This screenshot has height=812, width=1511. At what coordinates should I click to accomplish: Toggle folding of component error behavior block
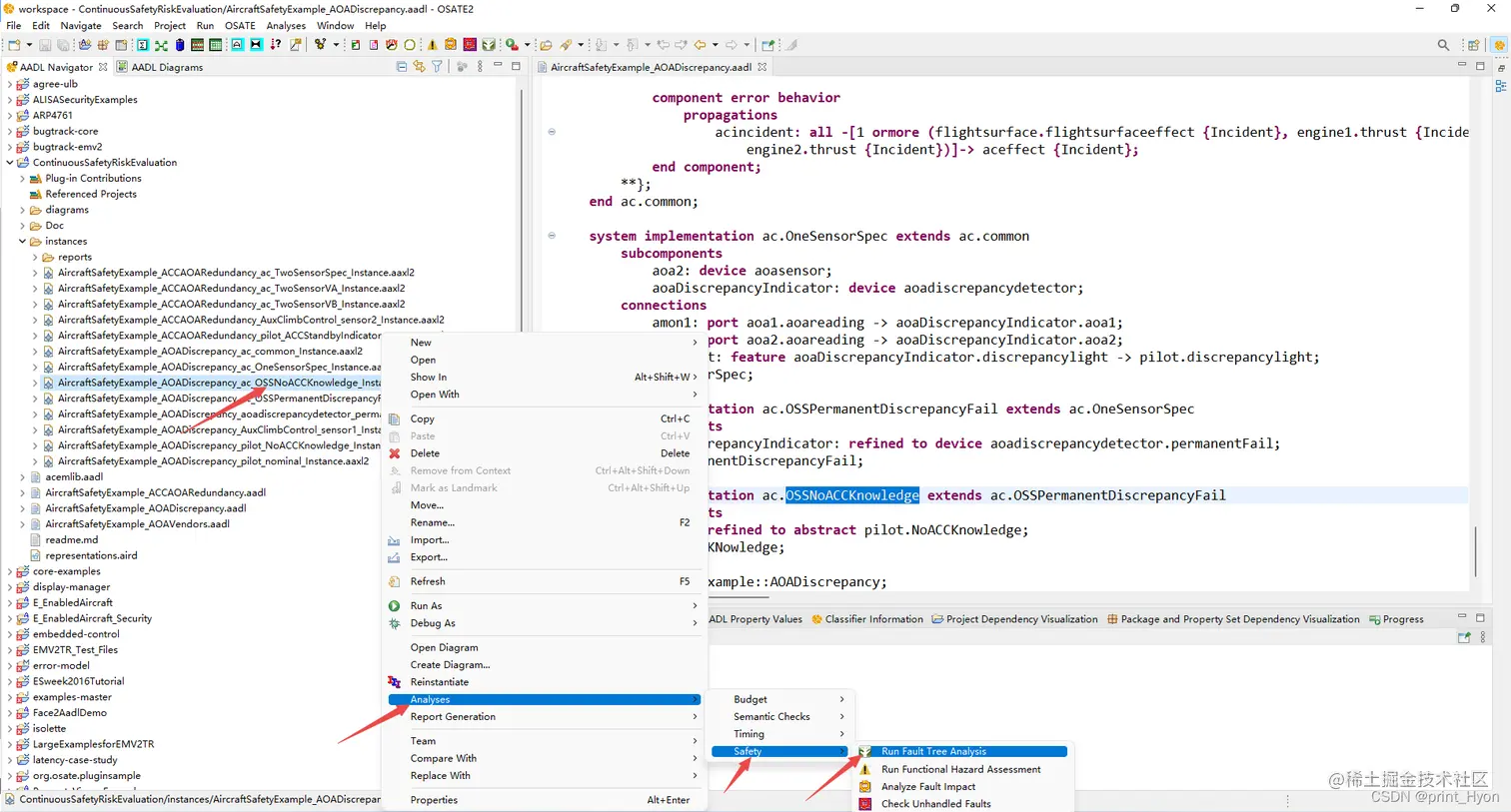[x=552, y=132]
